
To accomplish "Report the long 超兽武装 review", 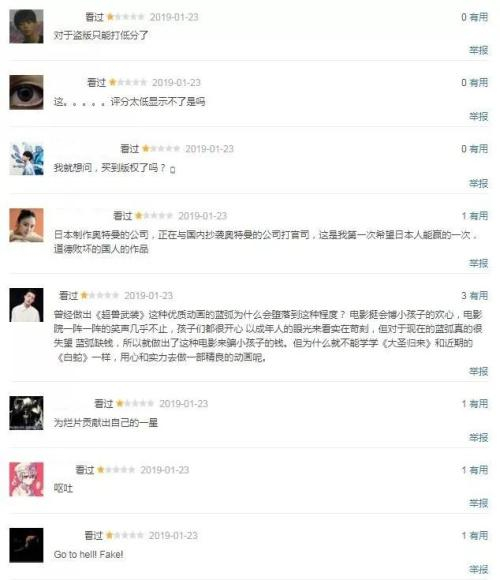I will [x=479, y=371].
